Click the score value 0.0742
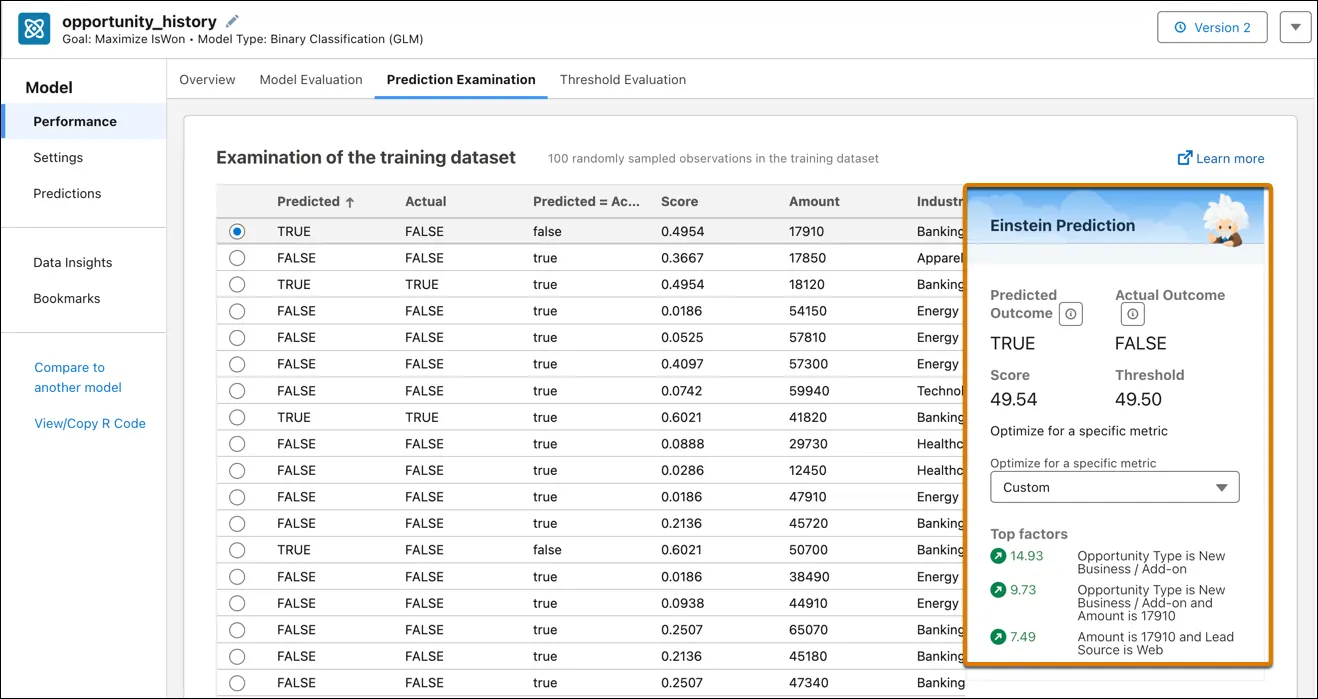 click(682, 391)
